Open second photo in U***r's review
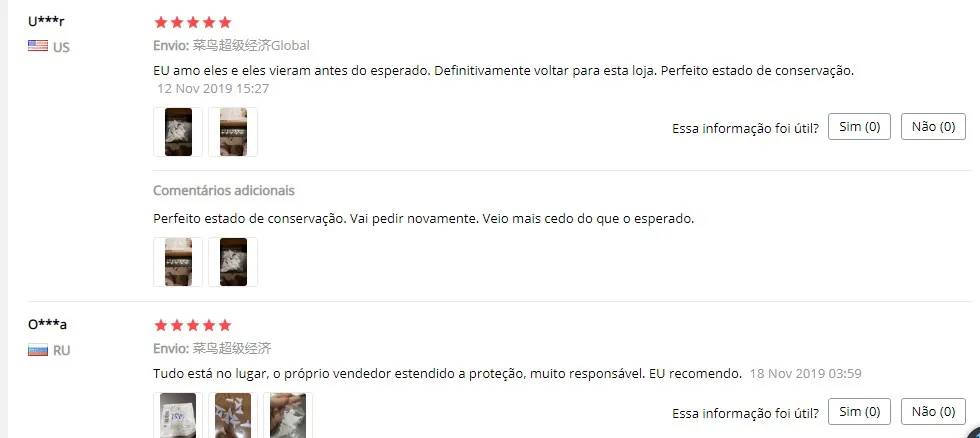This screenshot has width=980, height=438. click(233, 132)
